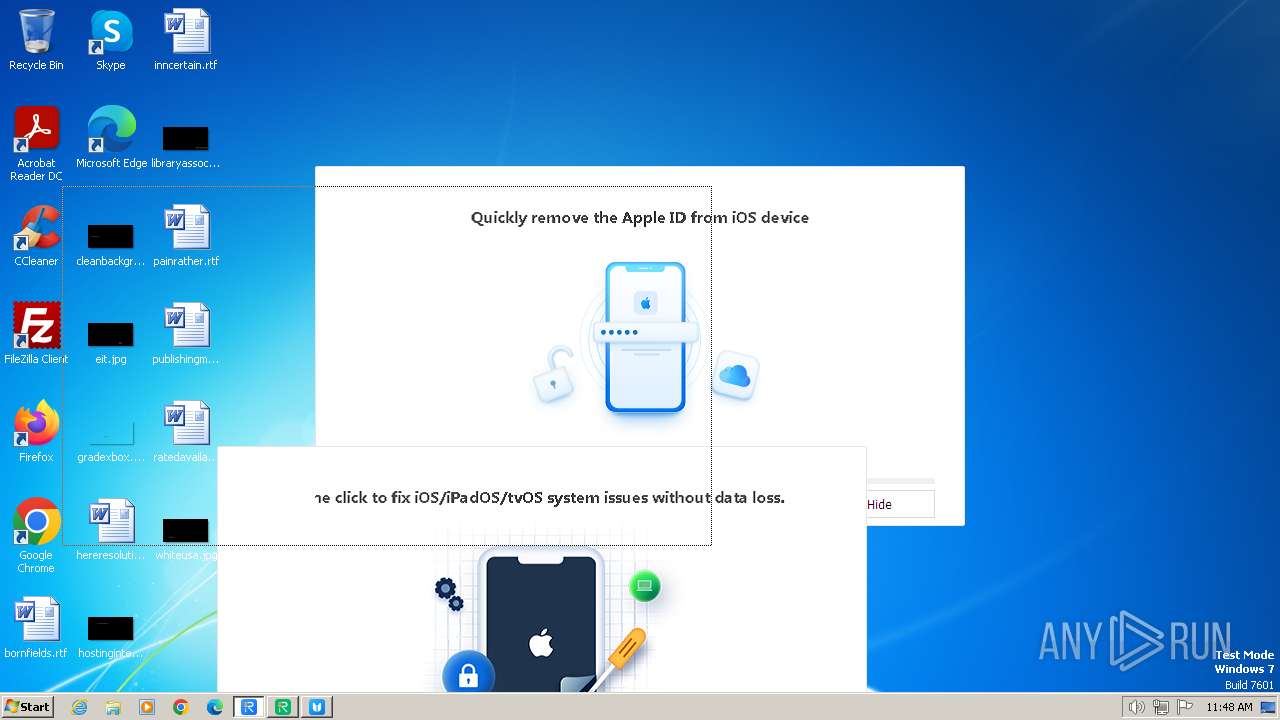Open Action Center flag icon
Viewport: 1280px width, 720px height.
click(x=1184, y=707)
